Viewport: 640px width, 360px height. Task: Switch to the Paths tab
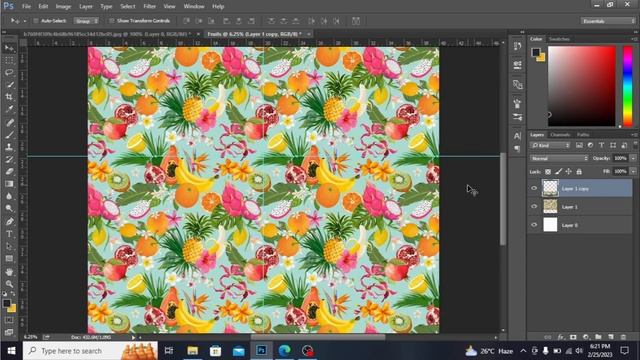(x=583, y=135)
